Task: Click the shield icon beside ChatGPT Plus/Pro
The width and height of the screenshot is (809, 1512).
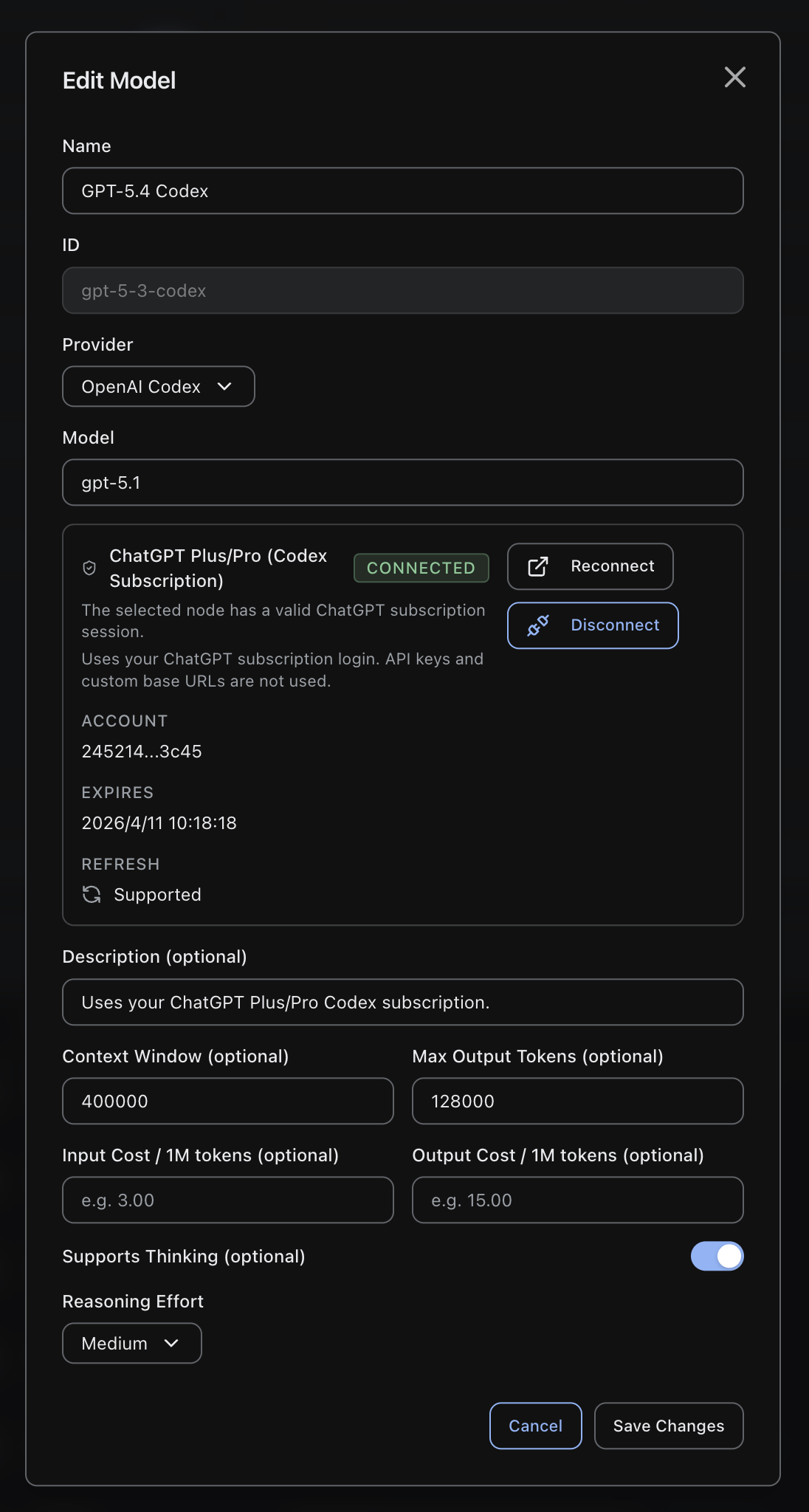Action: pos(89,568)
